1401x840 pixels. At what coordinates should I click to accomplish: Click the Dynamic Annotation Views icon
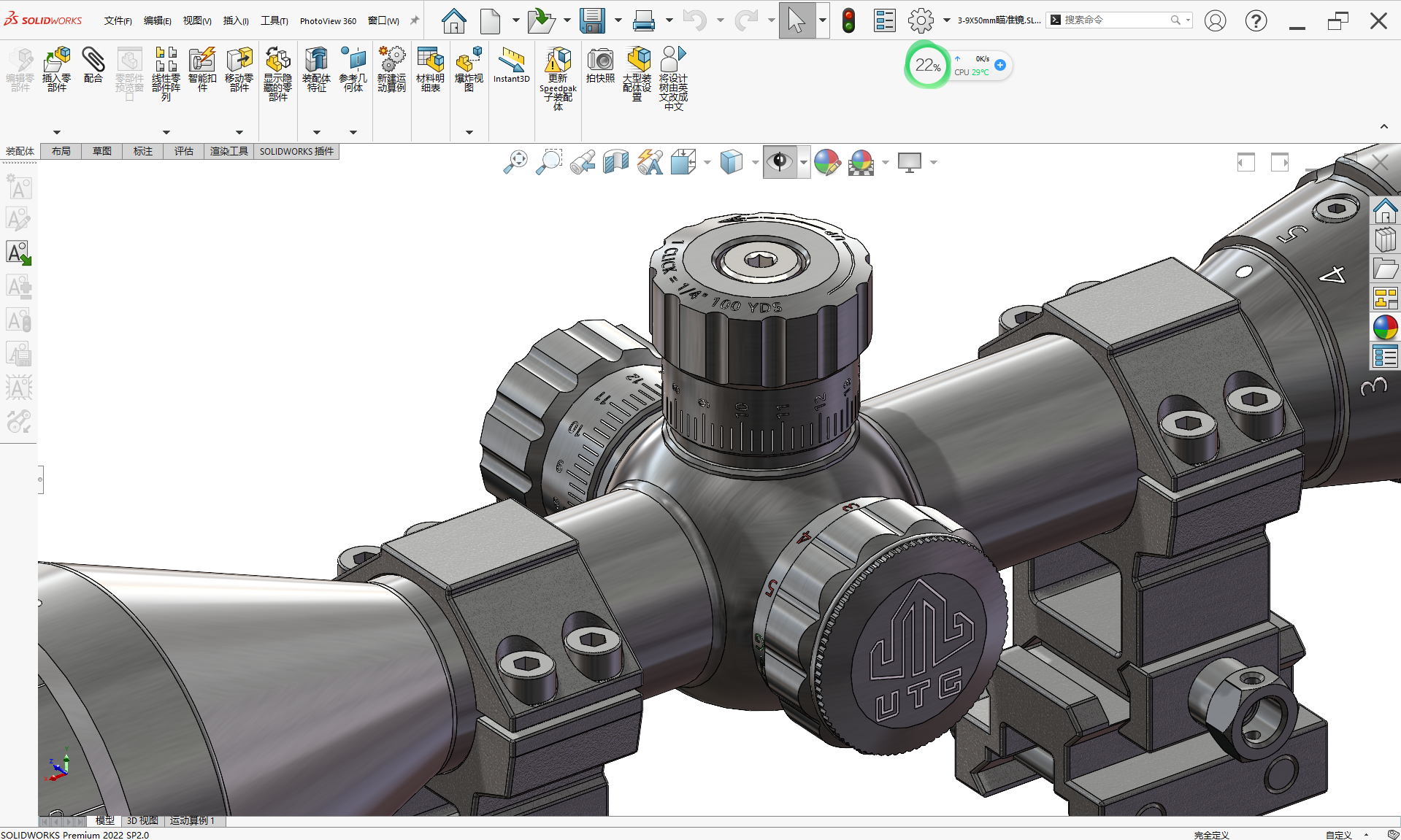click(x=650, y=162)
